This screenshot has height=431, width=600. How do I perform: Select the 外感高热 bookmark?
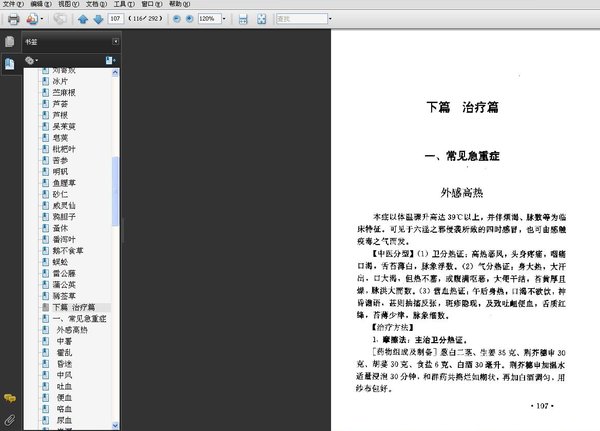click(x=72, y=330)
